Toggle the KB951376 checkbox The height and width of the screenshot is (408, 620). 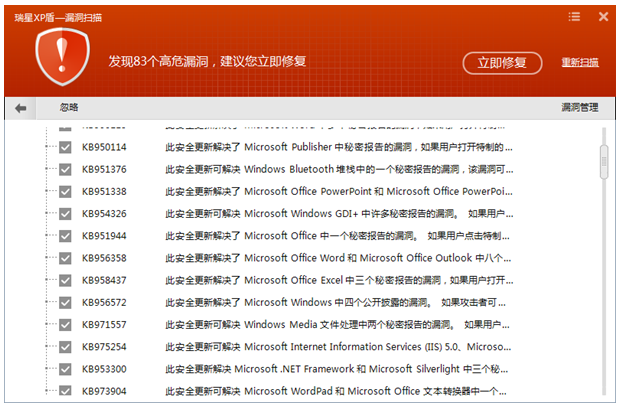click(65, 169)
